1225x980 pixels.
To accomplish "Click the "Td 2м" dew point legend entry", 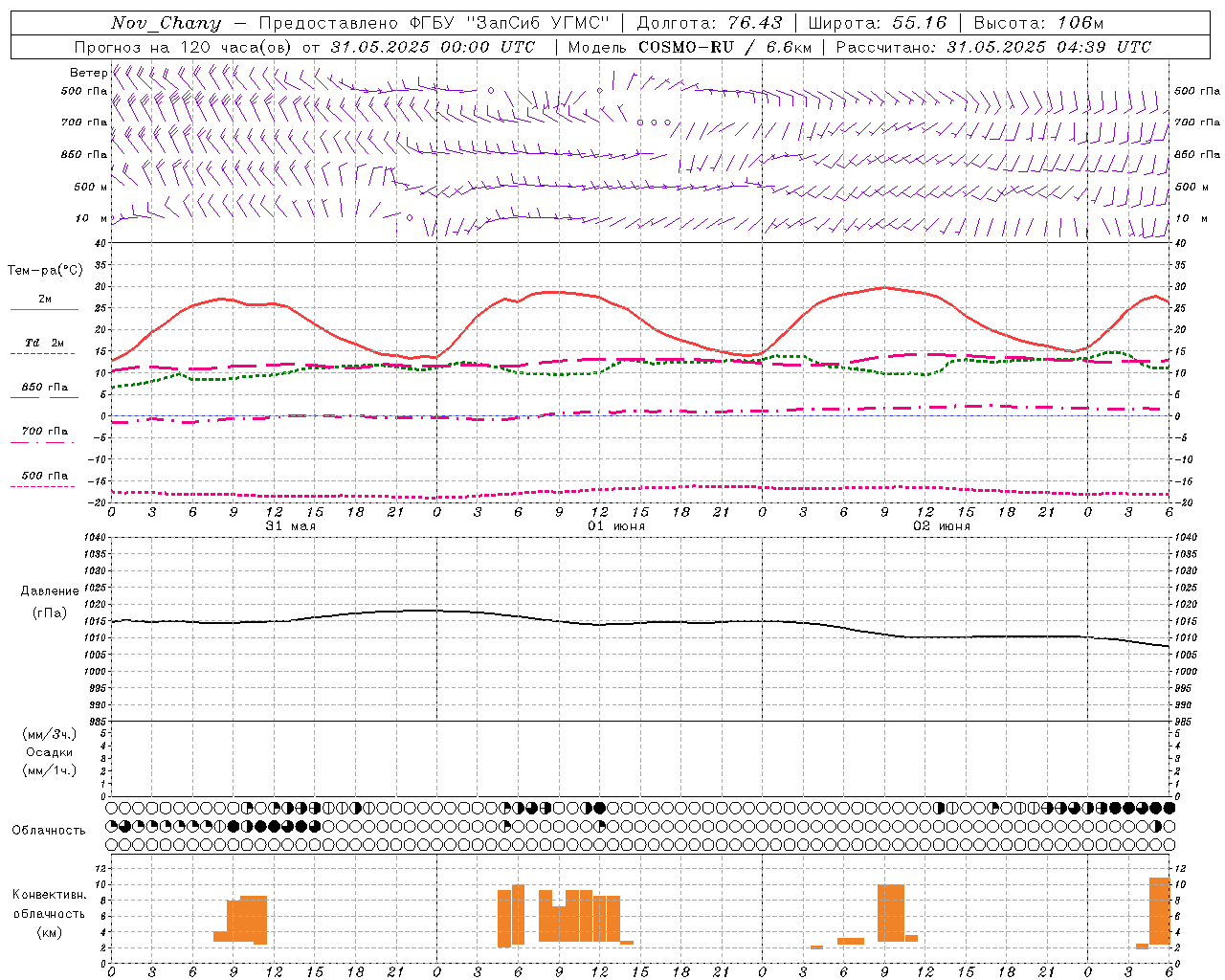I will tap(44, 343).
